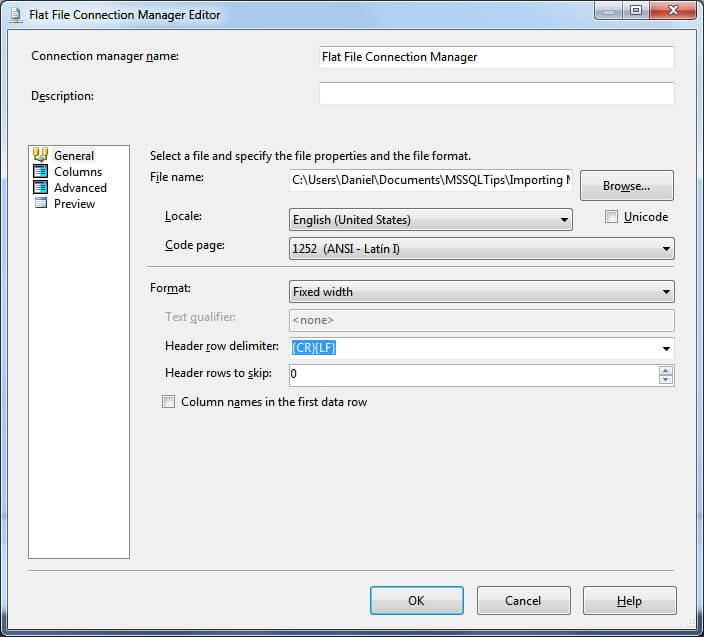This screenshot has height=637, width=704.
Task: Increase Header rows to skip value
Action: click(666, 371)
